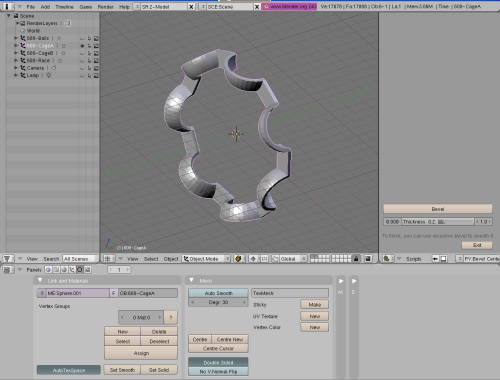Image resolution: width=500 pixels, height=380 pixels.
Task: Expand the Lamp object in outliner
Action: click(16, 75)
